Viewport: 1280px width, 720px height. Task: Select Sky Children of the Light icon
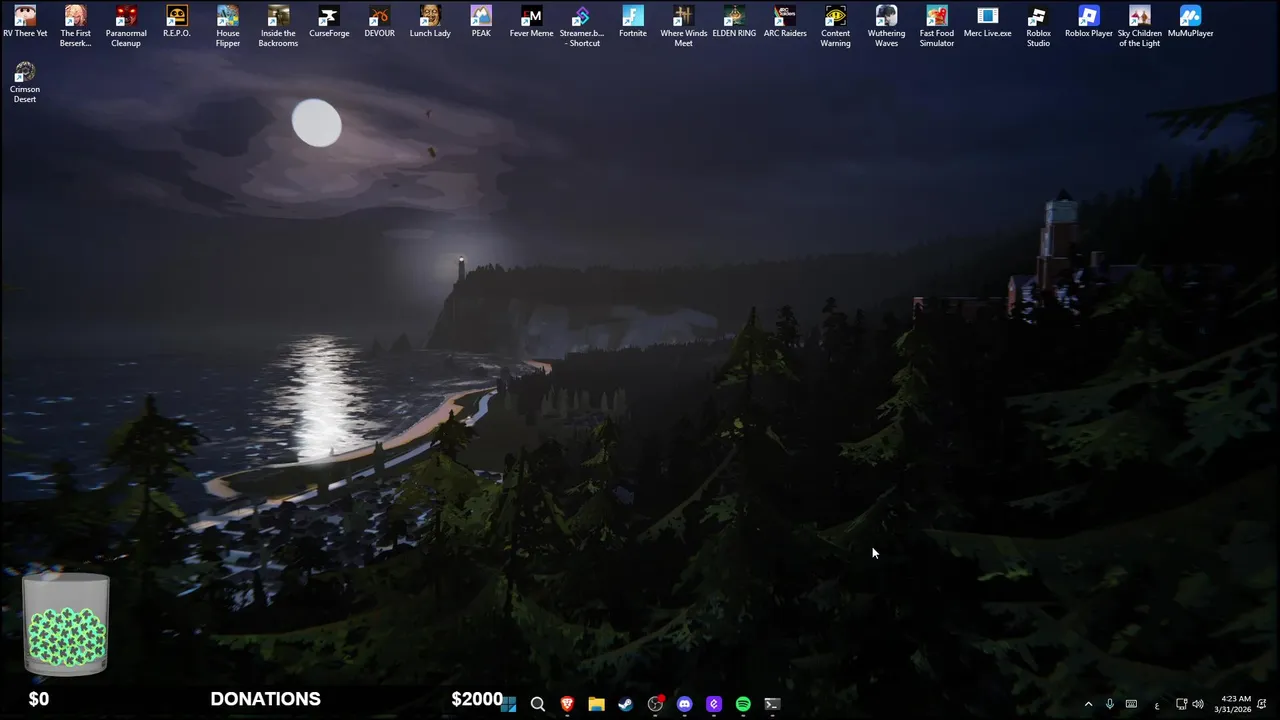[1139, 27]
